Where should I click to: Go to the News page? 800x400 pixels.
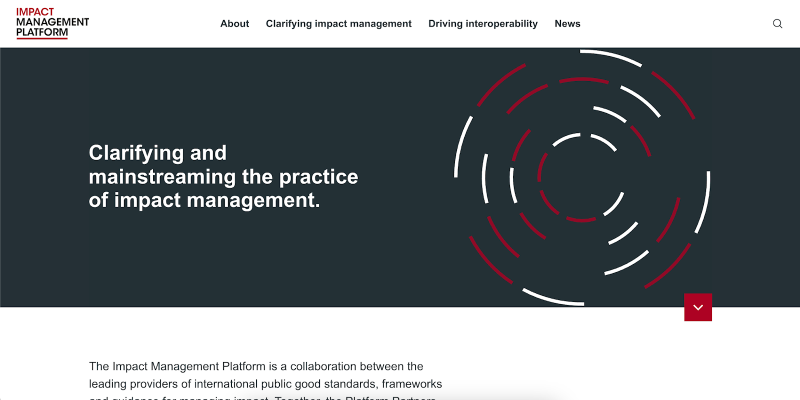tap(567, 23)
